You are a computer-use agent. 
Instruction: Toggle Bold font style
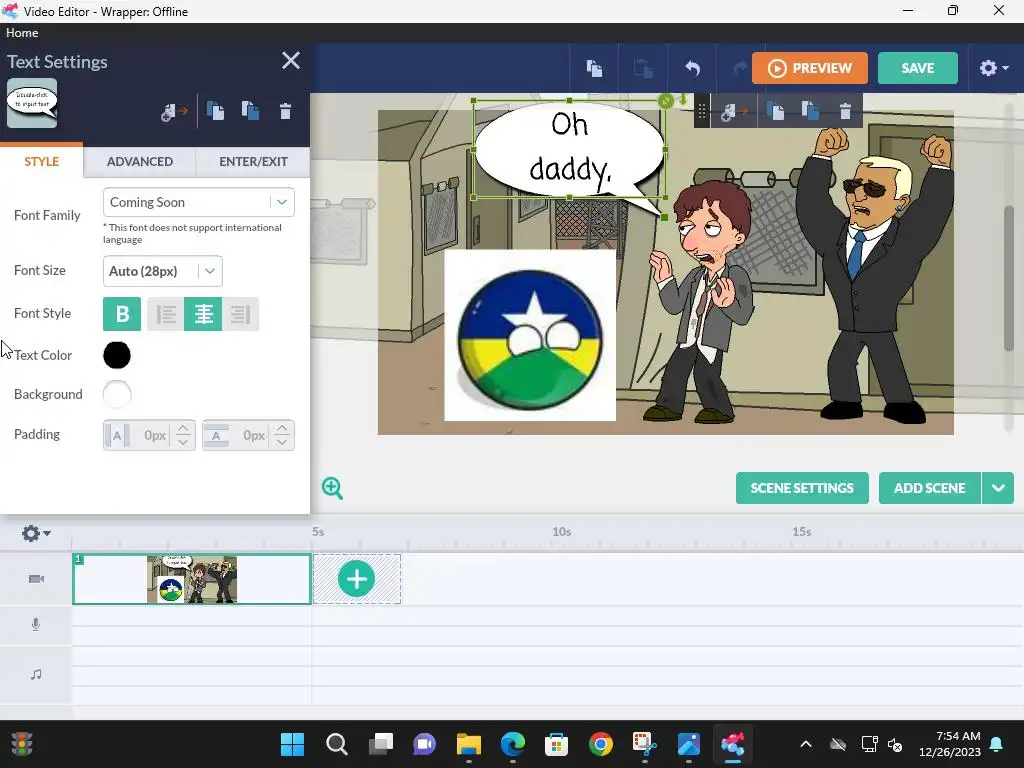(122, 314)
